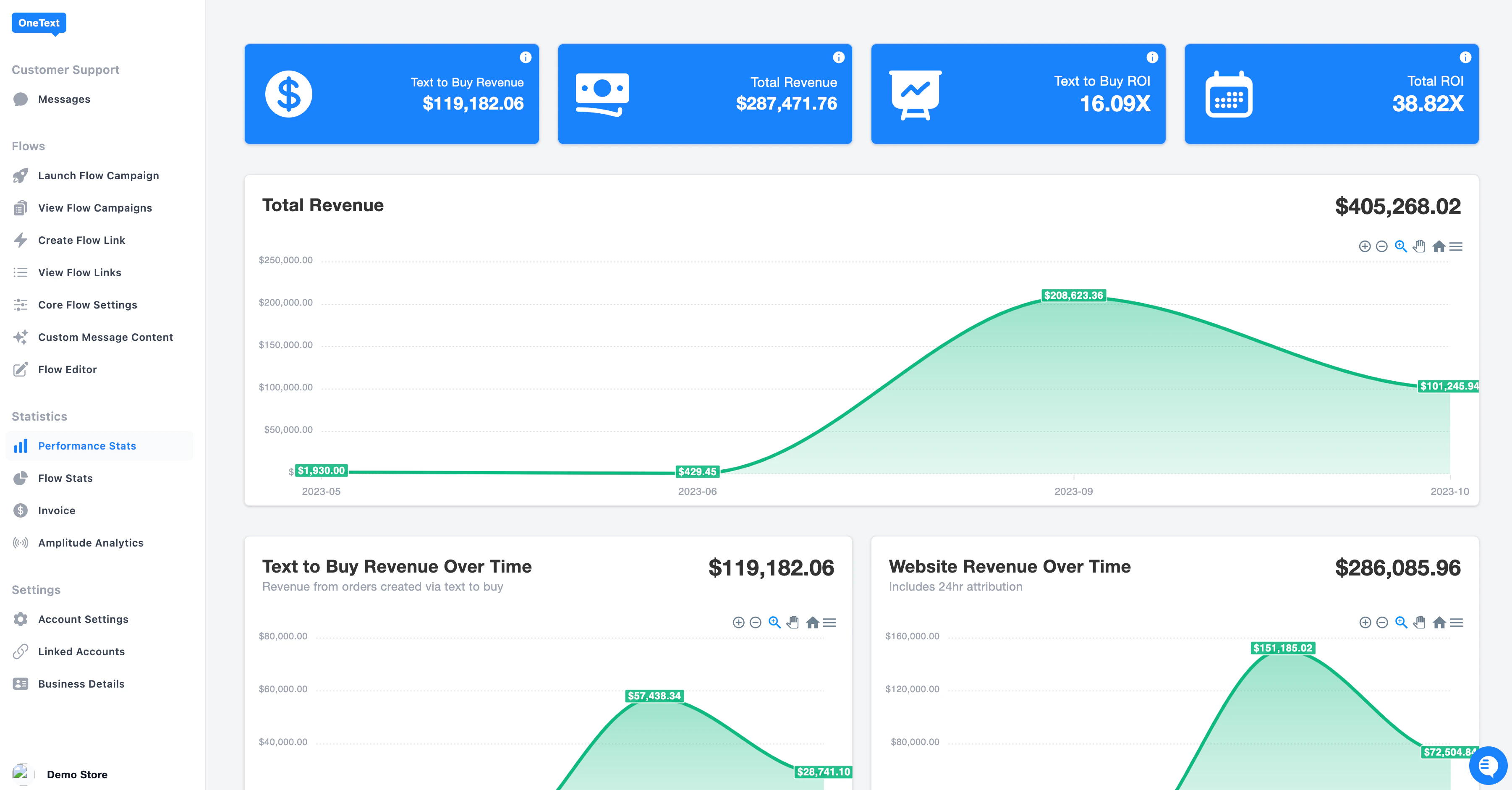The height and width of the screenshot is (790, 1512).
Task: Click the info icon on Total ROI card
Action: pos(1465,57)
